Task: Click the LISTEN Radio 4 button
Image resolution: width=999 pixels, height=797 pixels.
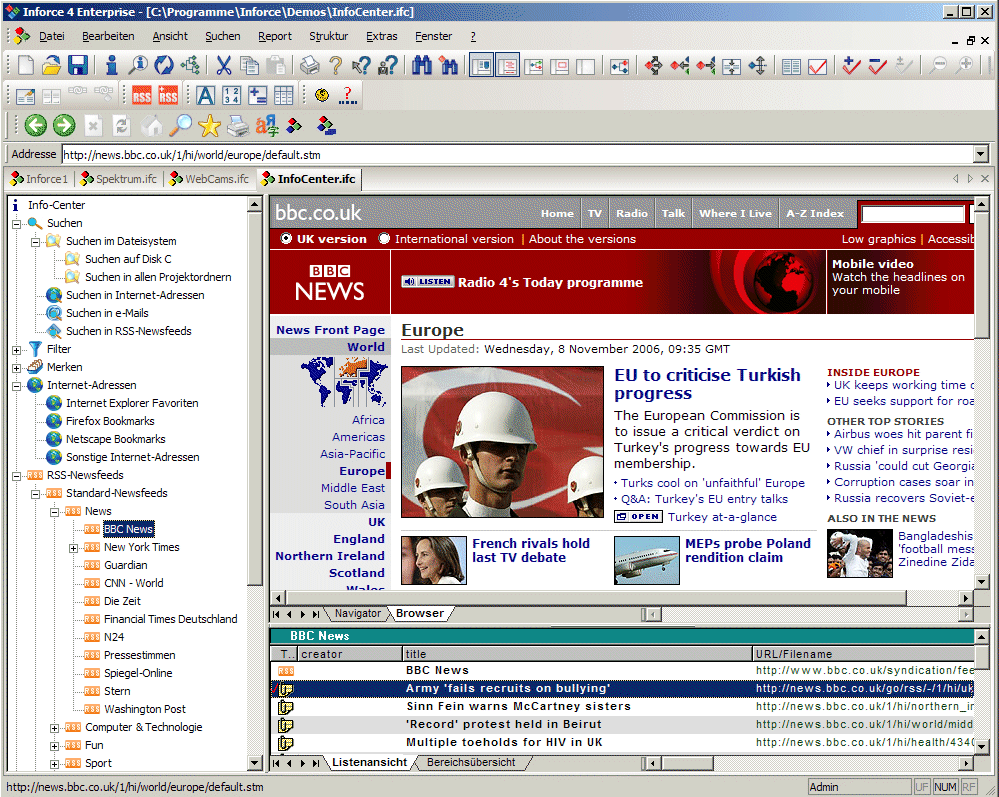Action: point(428,282)
